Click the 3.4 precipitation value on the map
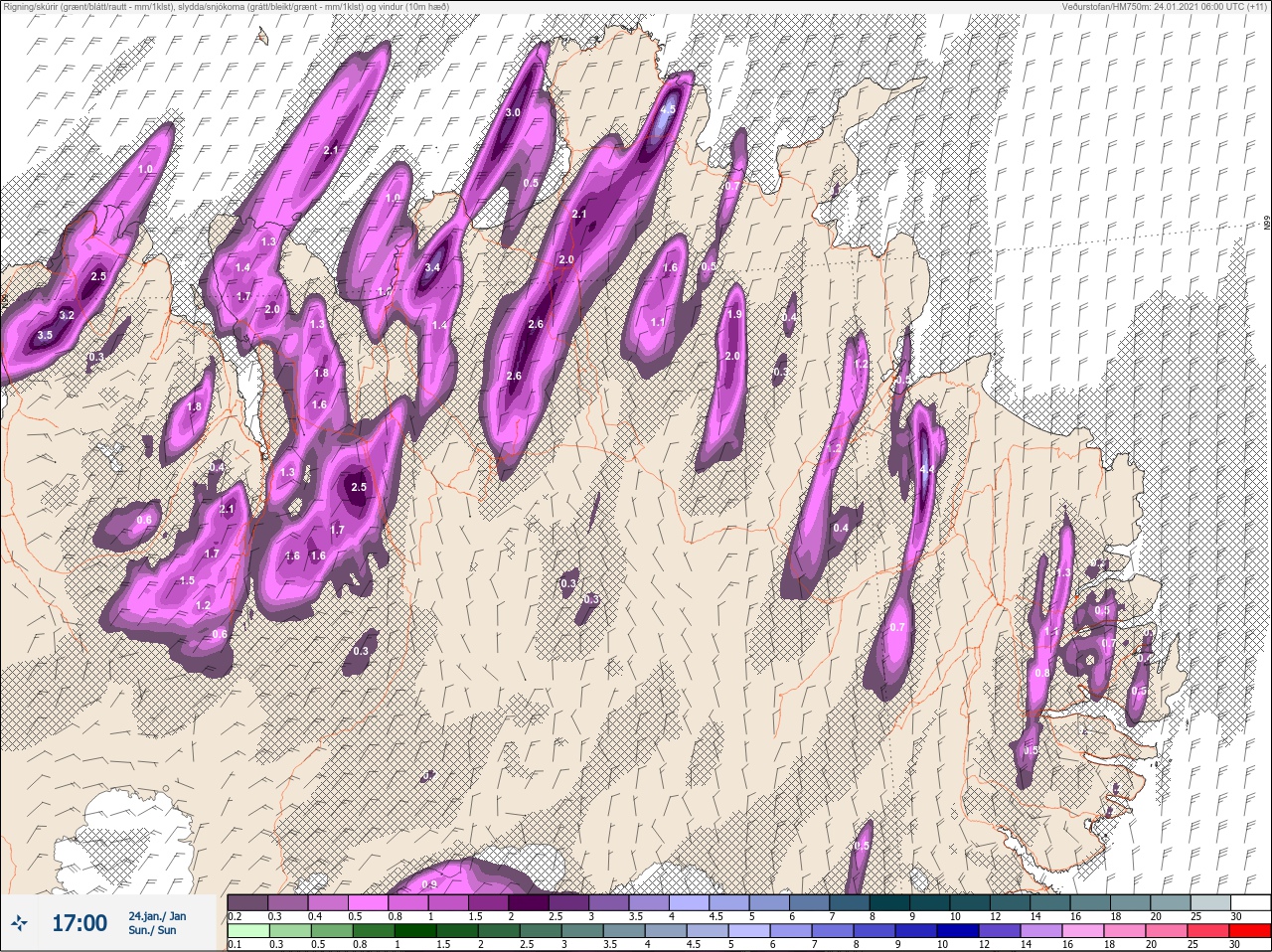Viewport: 1272px width, 952px height. [433, 268]
